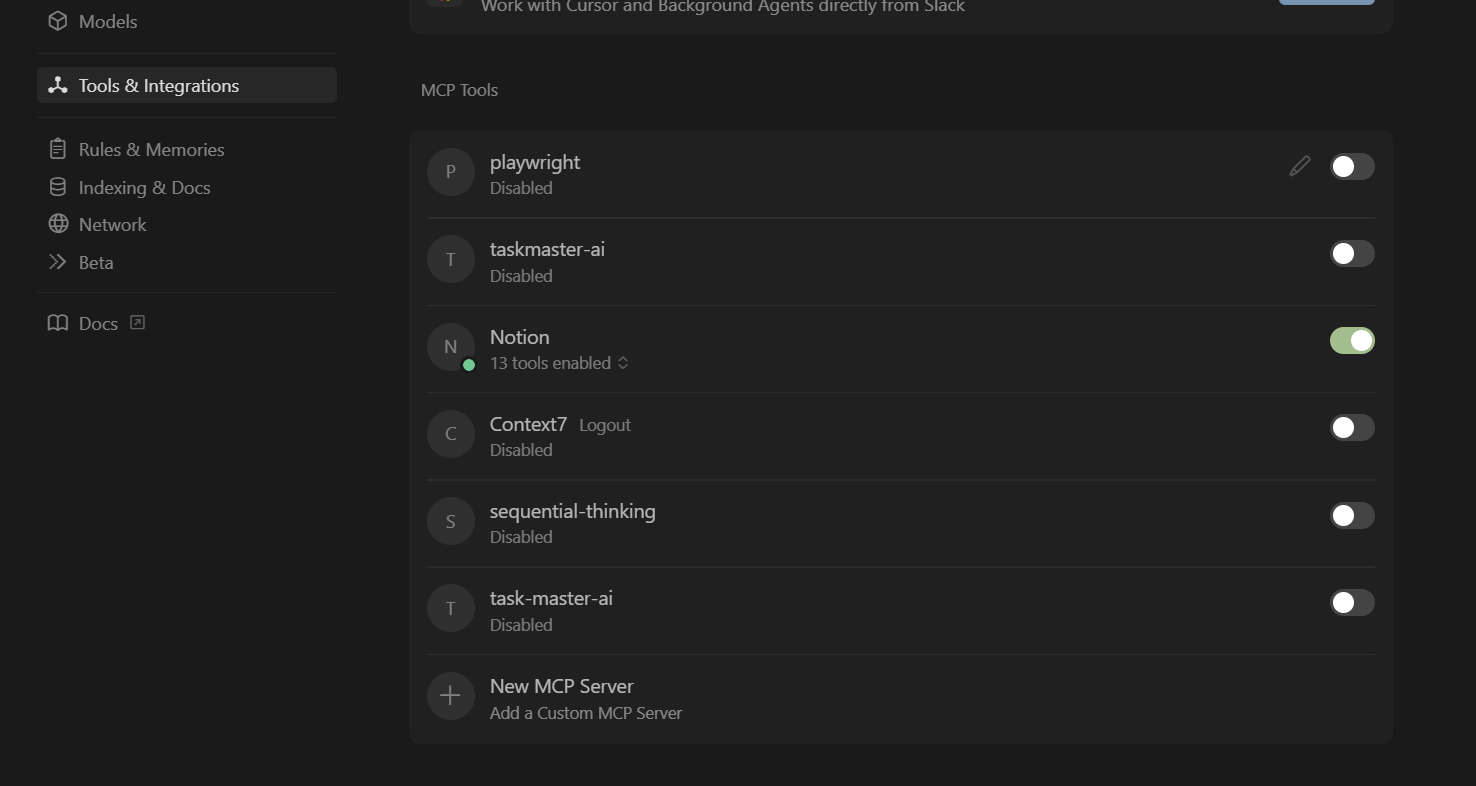Image resolution: width=1476 pixels, height=786 pixels.
Task: Expand the Notion 13 tools enabled list
Action: 559,363
